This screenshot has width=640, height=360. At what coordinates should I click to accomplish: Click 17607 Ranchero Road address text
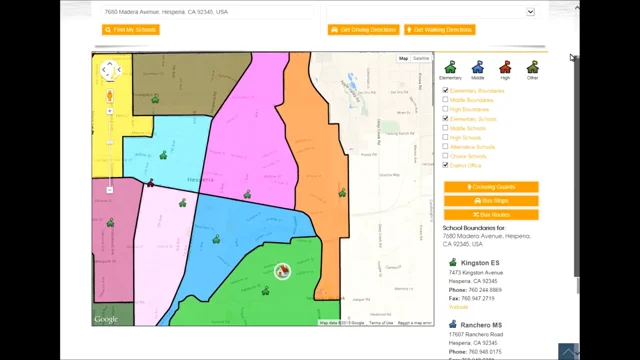(476, 334)
